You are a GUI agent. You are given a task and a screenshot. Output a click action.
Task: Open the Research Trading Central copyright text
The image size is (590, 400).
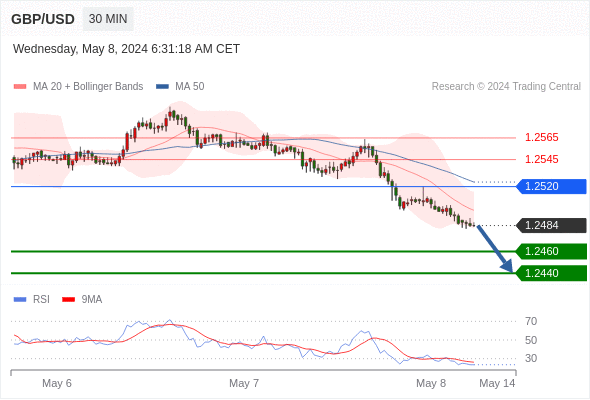(x=506, y=87)
